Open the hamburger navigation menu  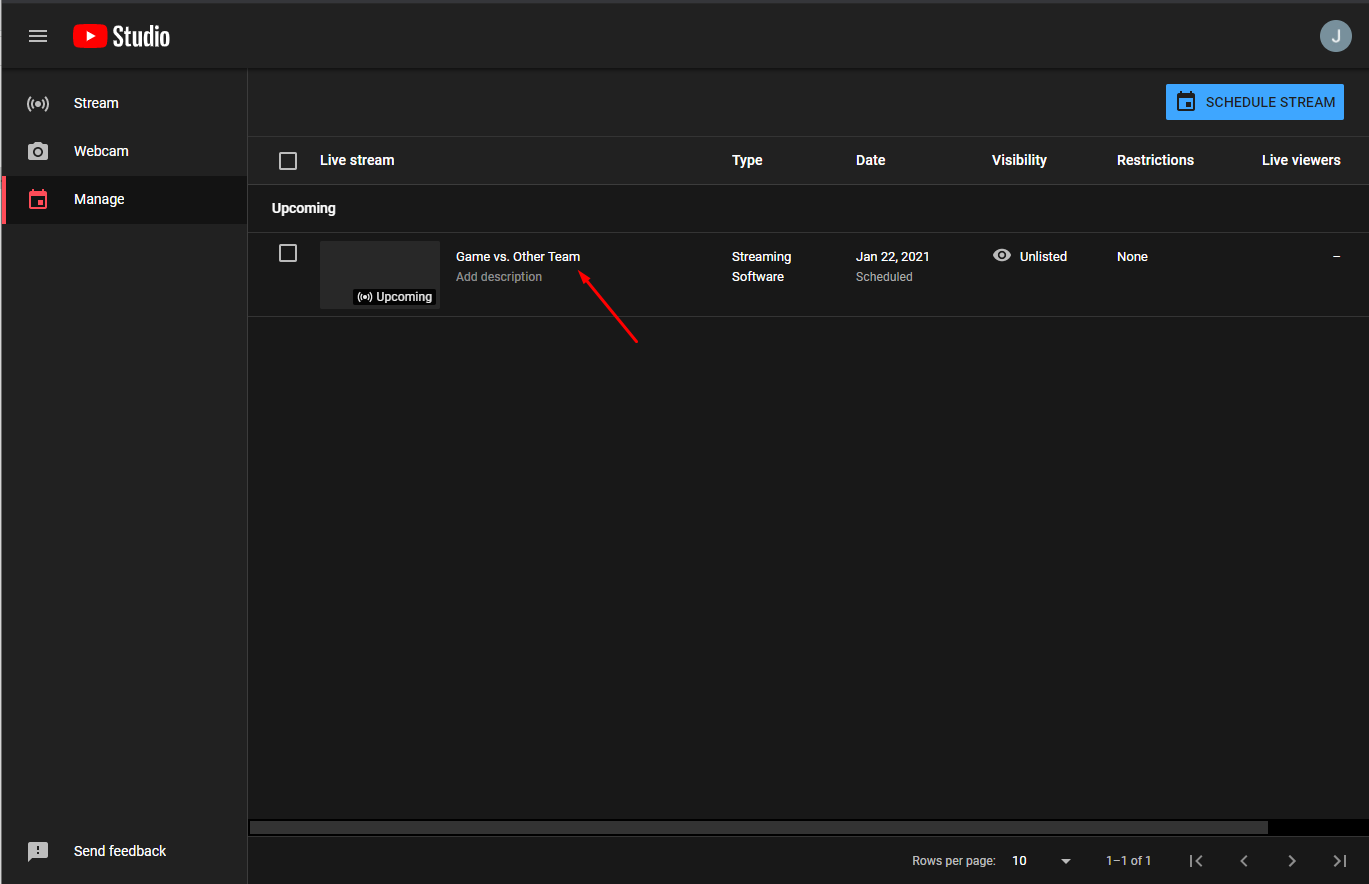(38, 36)
